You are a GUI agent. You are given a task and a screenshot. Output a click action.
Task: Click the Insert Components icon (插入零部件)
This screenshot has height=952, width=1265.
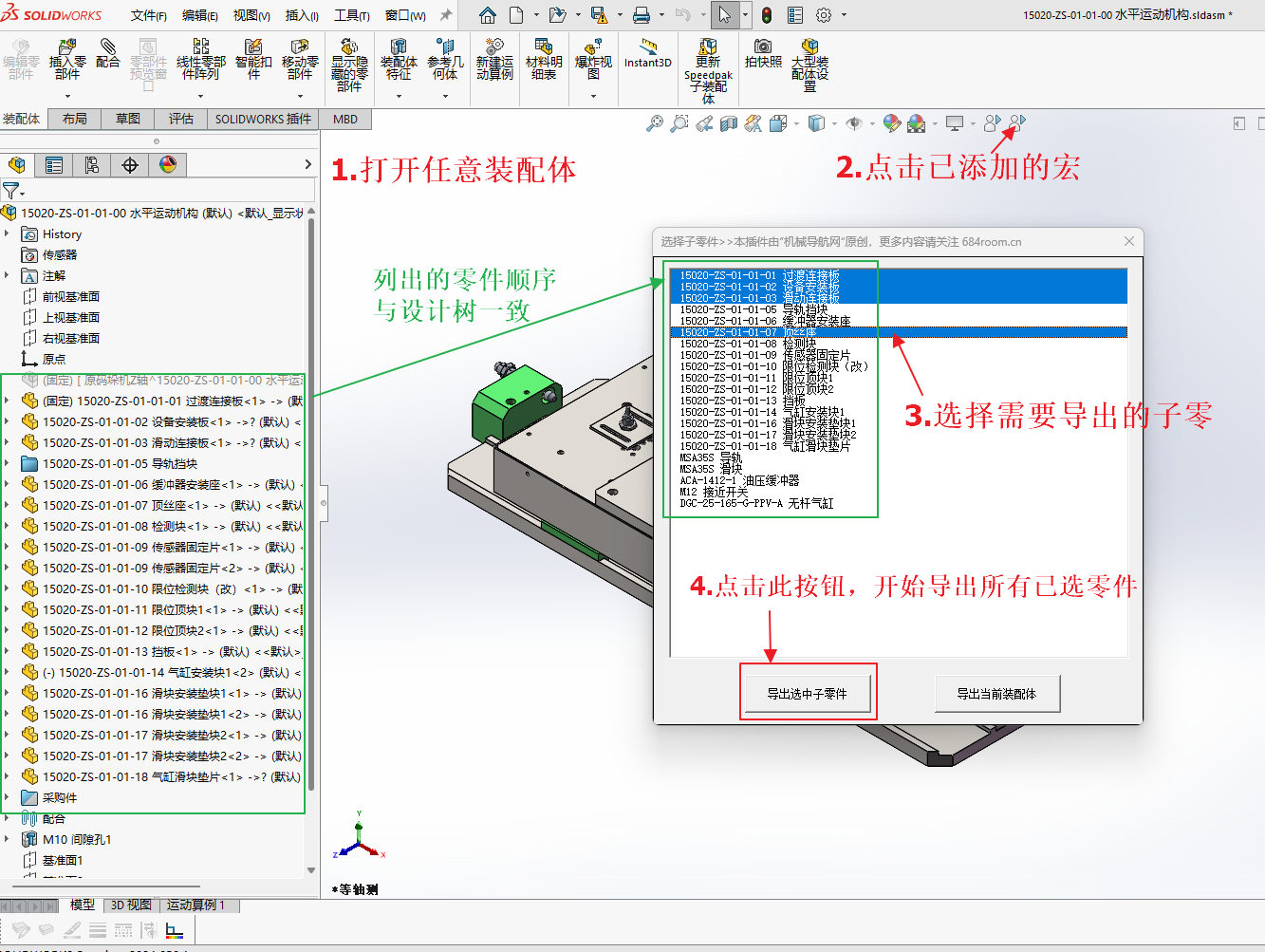pos(66,60)
